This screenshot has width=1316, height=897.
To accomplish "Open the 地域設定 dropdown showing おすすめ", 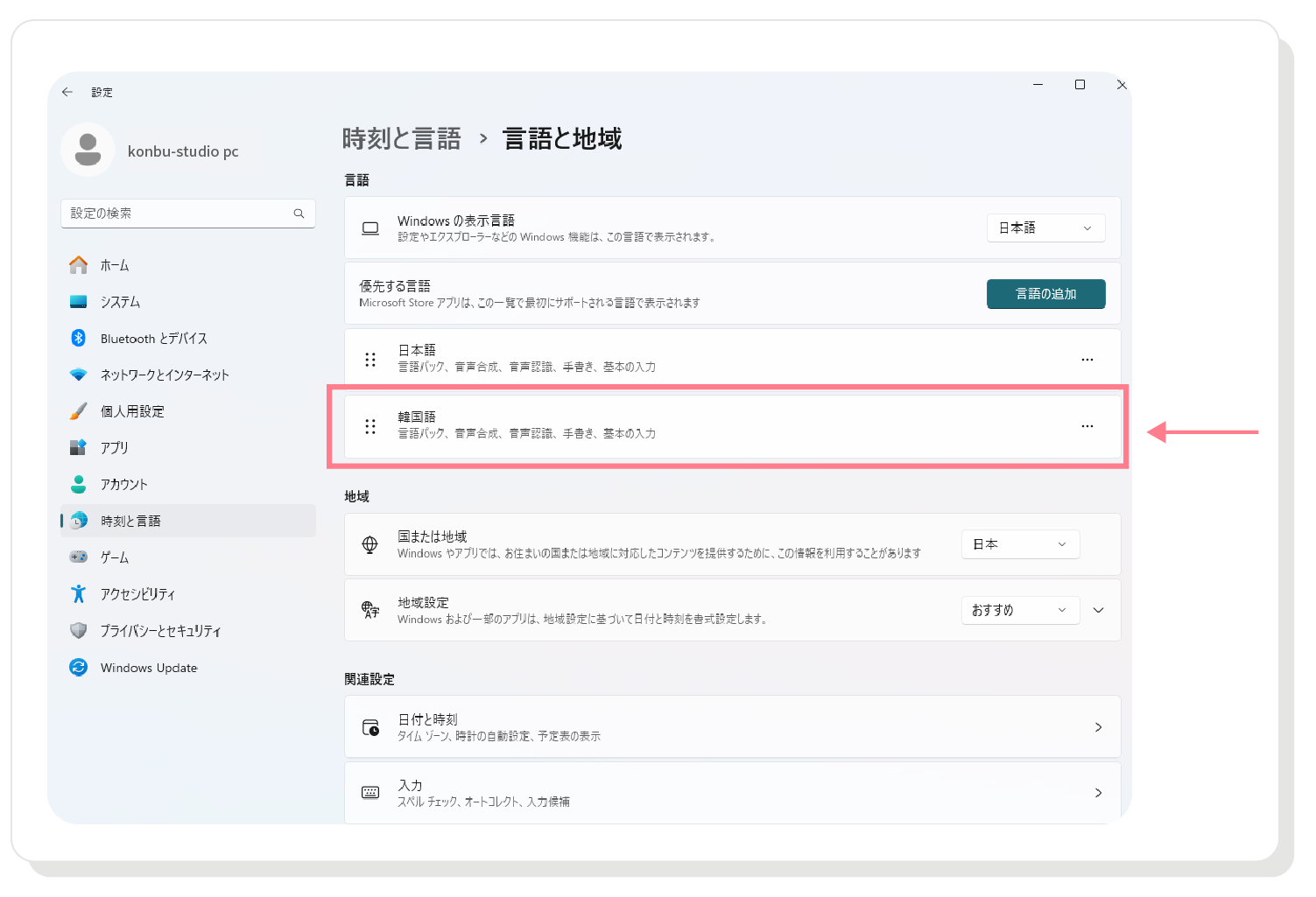I will pos(1020,610).
